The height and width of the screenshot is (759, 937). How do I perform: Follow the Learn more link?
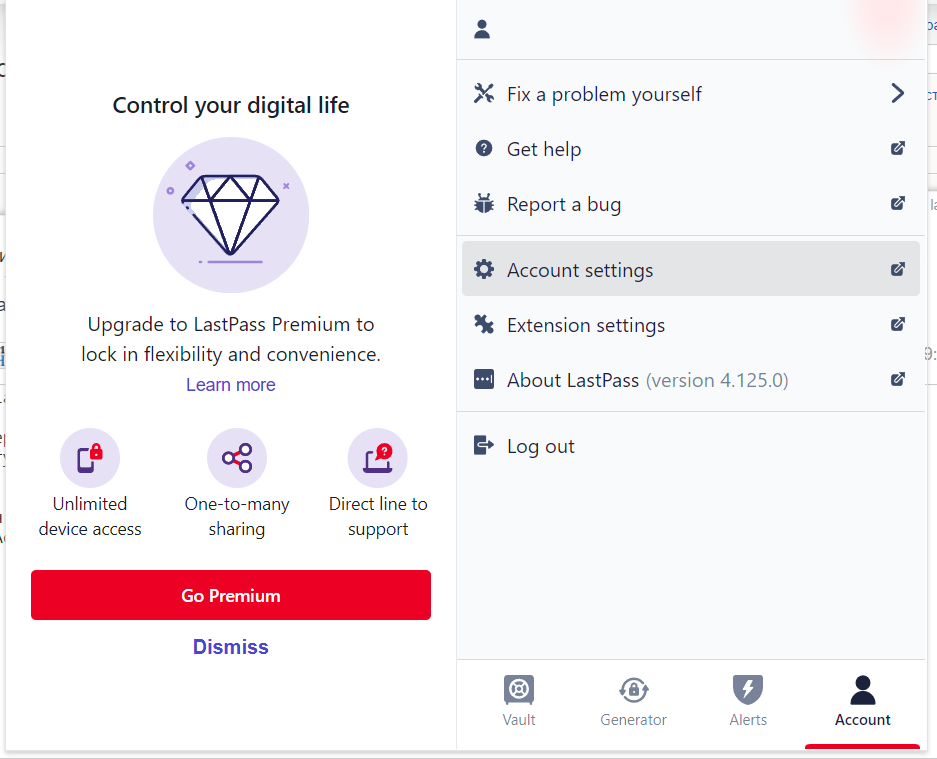coord(231,385)
